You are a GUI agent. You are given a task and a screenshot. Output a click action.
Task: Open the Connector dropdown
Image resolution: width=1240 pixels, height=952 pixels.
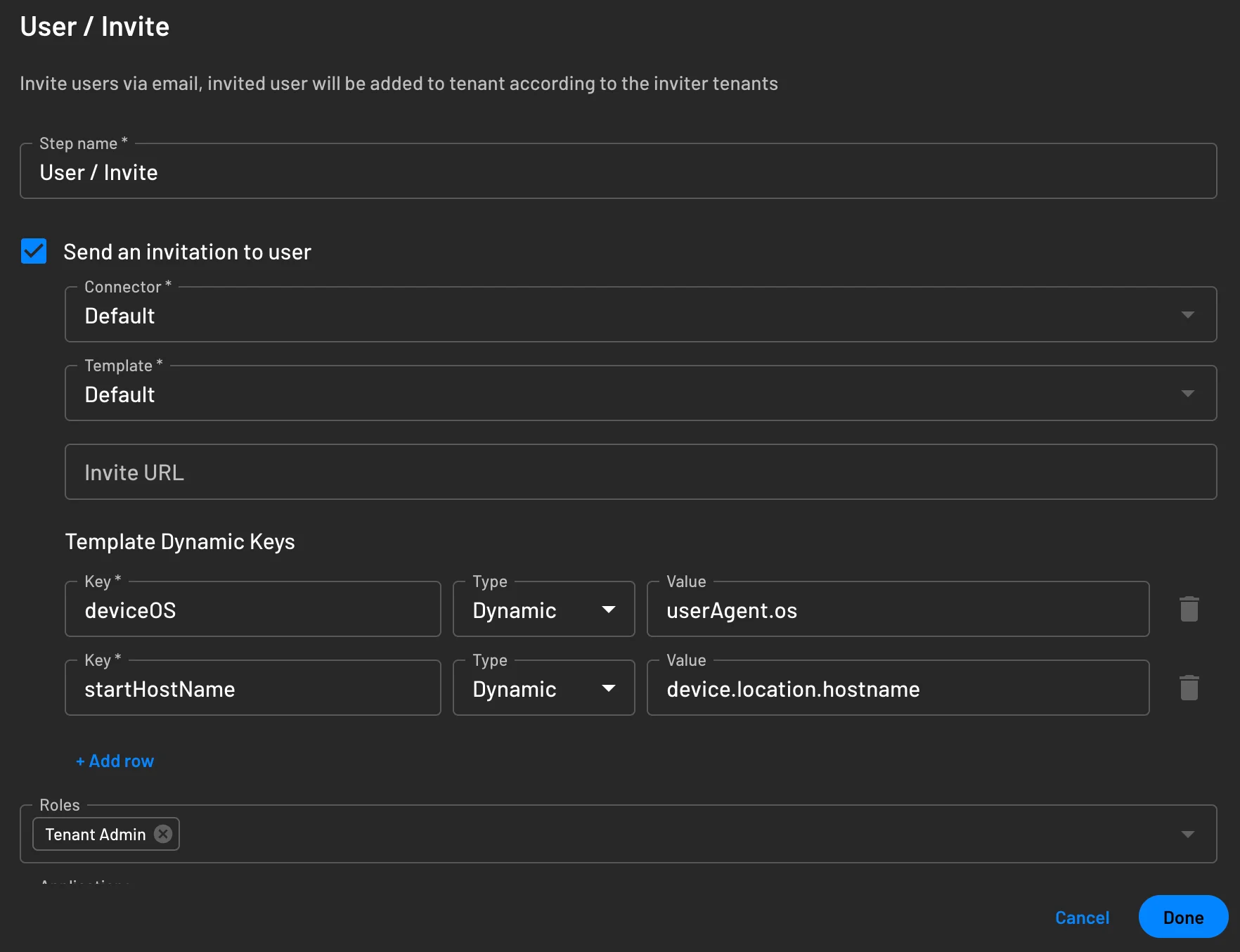[x=640, y=314]
